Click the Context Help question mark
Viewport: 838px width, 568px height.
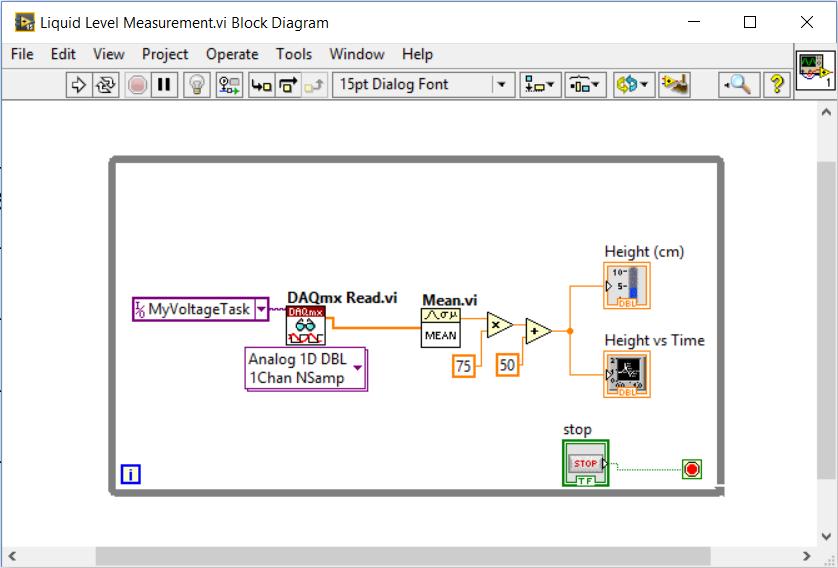tap(777, 84)
